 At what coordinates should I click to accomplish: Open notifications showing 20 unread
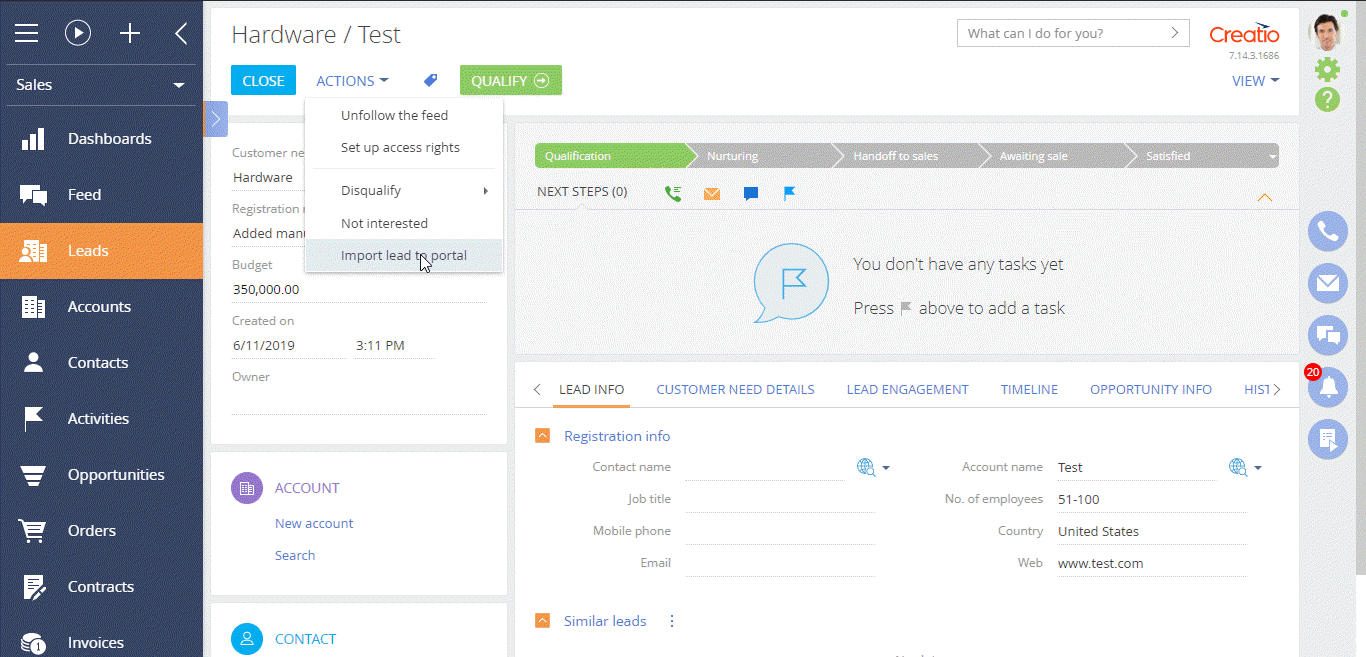[x=1327, y=386]
